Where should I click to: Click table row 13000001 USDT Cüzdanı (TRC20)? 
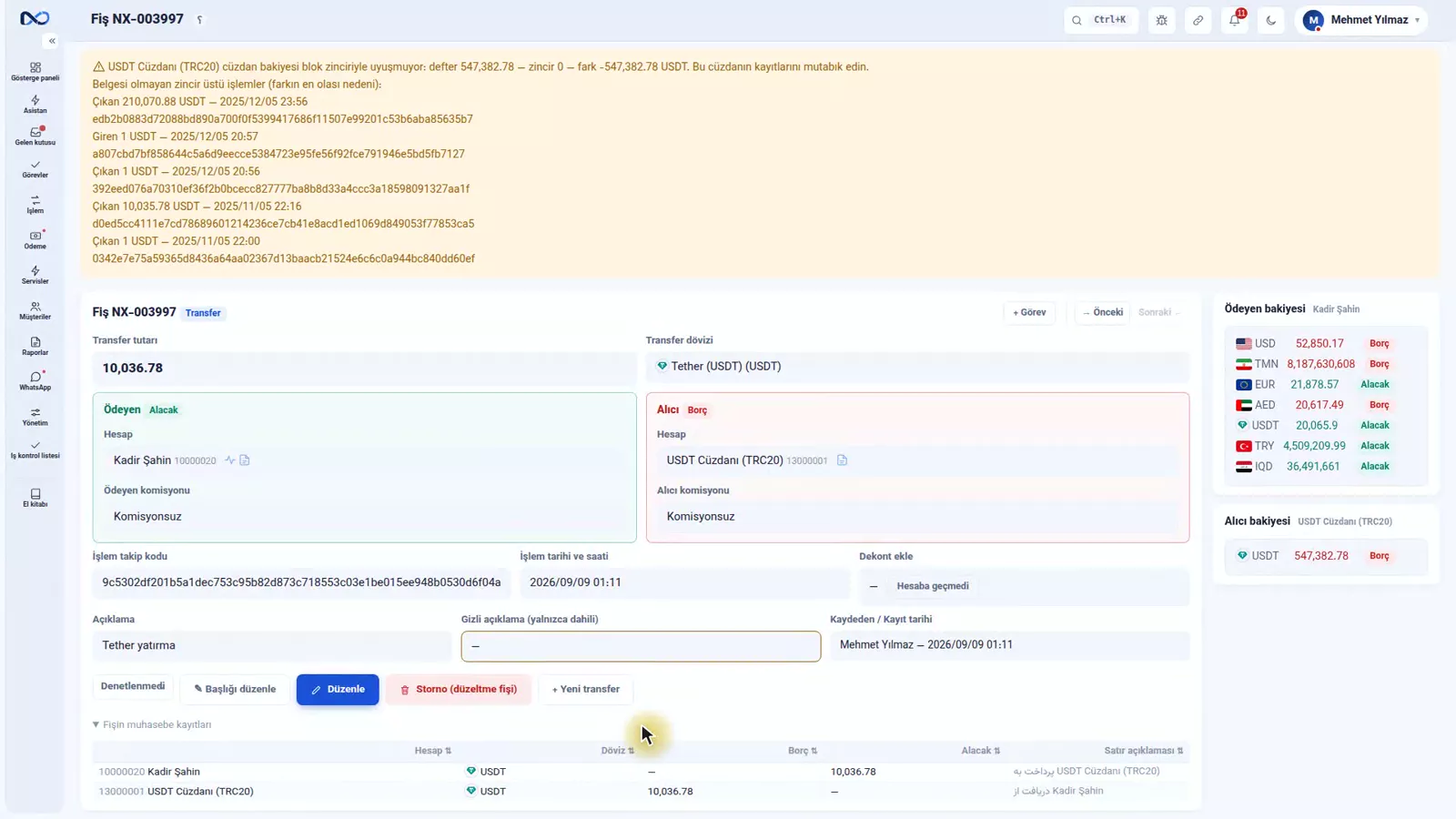click(641, 792)
